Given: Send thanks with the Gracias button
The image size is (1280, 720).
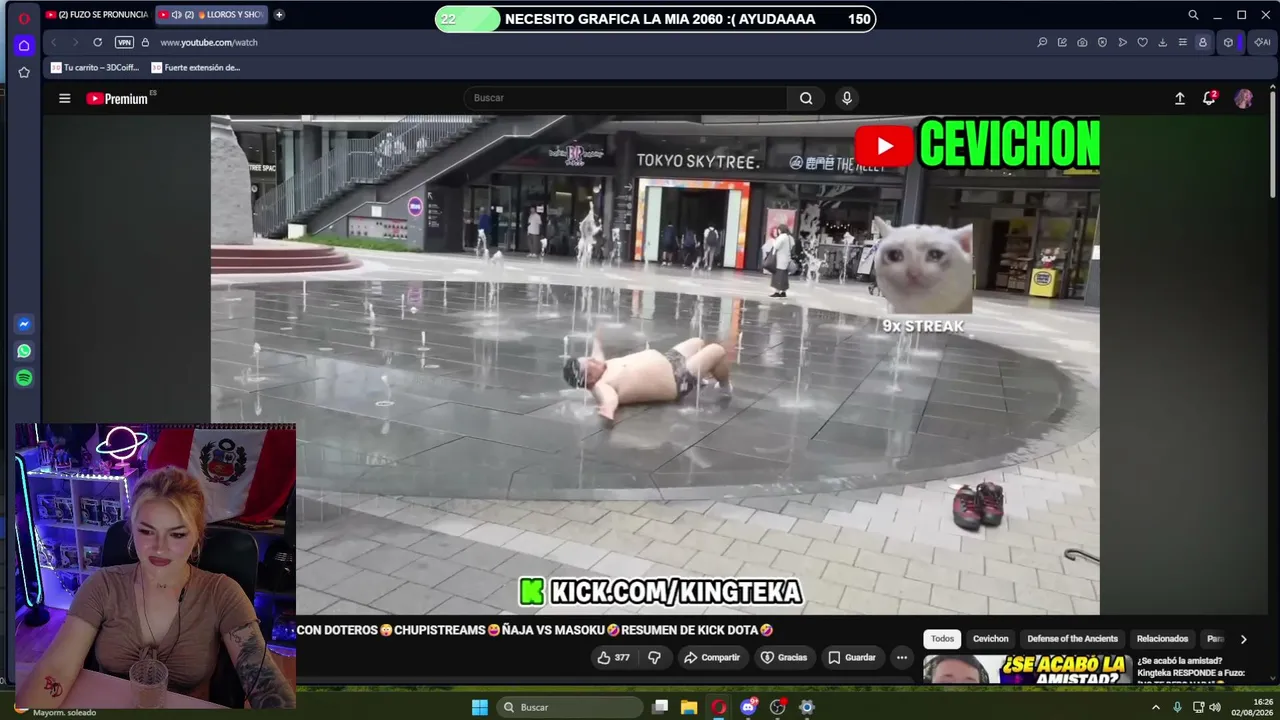Looking at the screenshot, I should [784, 658].
